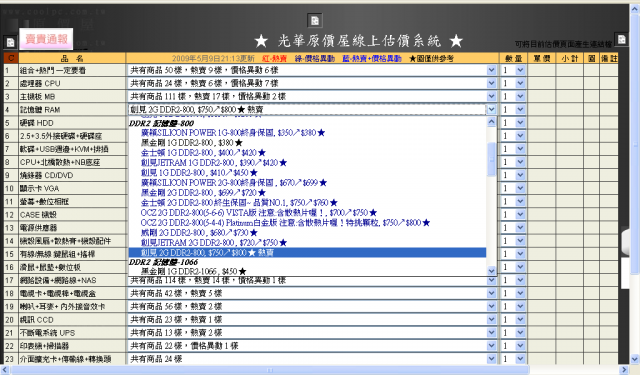This screenshot has width=640, height=375.
Task: Click the 記憶體 RAM row label
Action: [x=40, y=109]
